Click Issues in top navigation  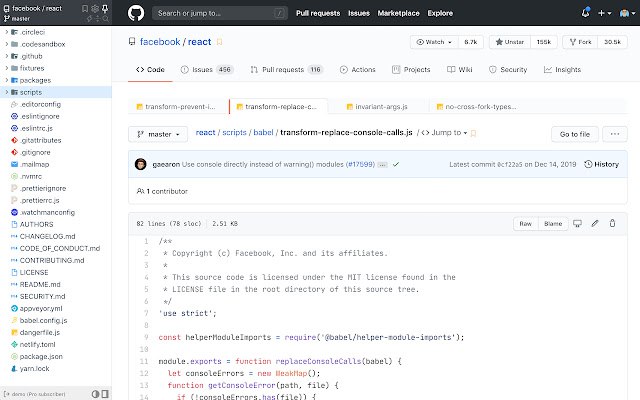[359, 13]
